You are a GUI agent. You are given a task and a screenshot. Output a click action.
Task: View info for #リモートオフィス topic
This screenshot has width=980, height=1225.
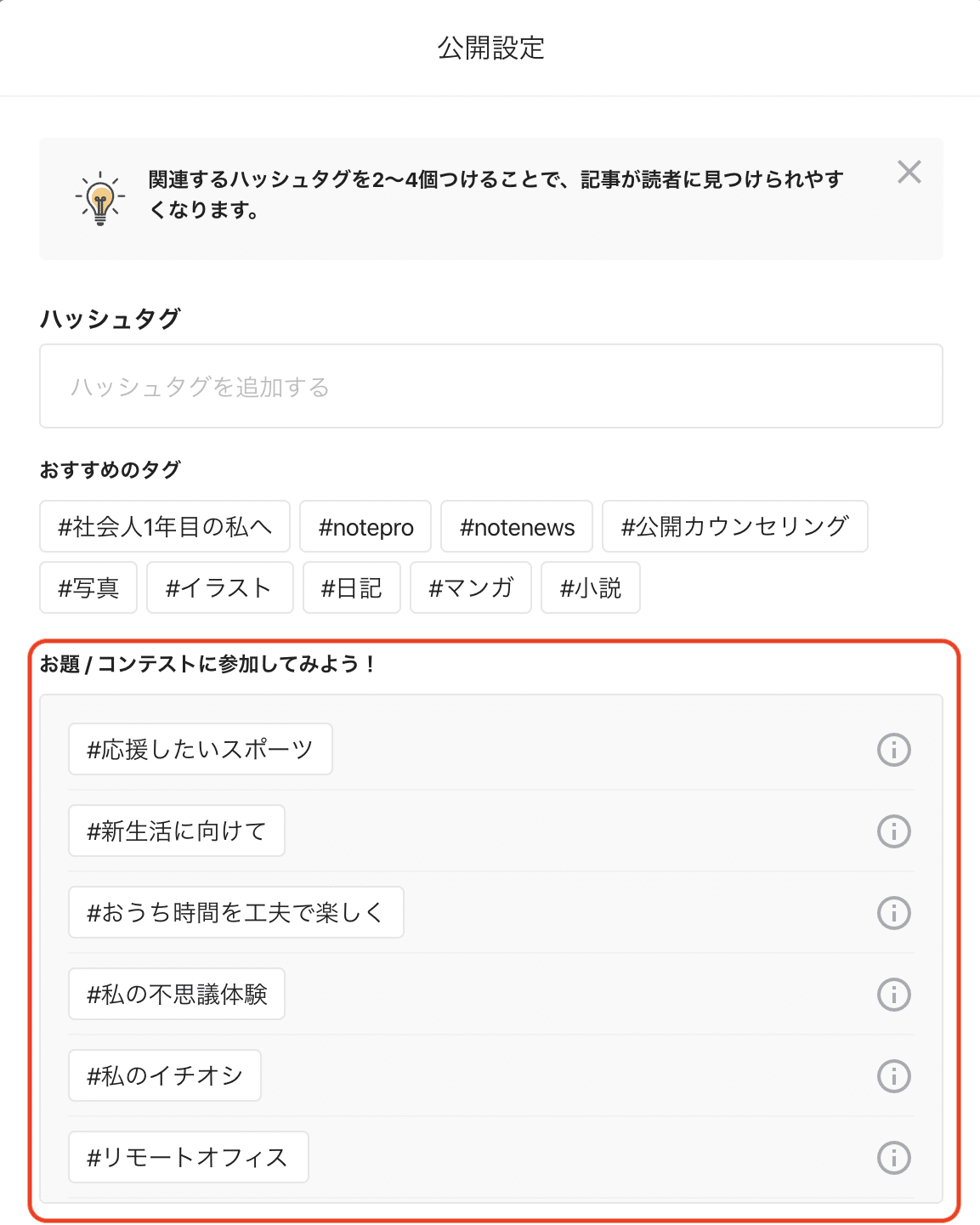[x=893, y=1157]
